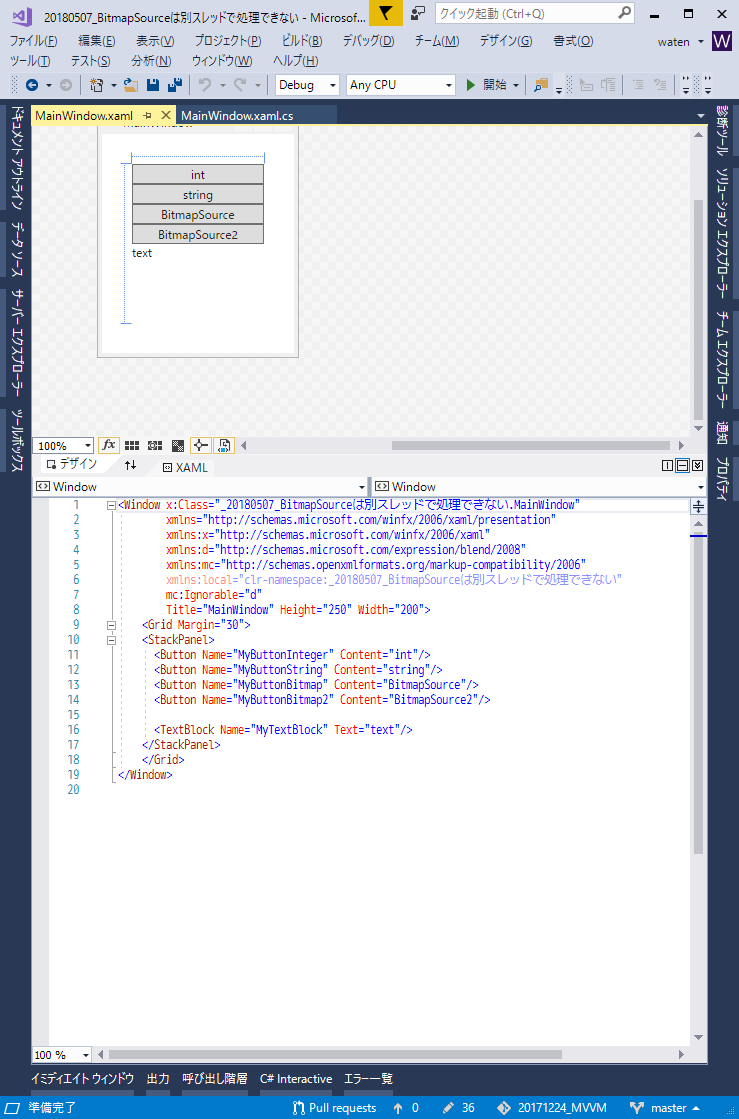Click the BitmapSource2 button in designer
739x1119 pixels.
click(x=198, y=235)
